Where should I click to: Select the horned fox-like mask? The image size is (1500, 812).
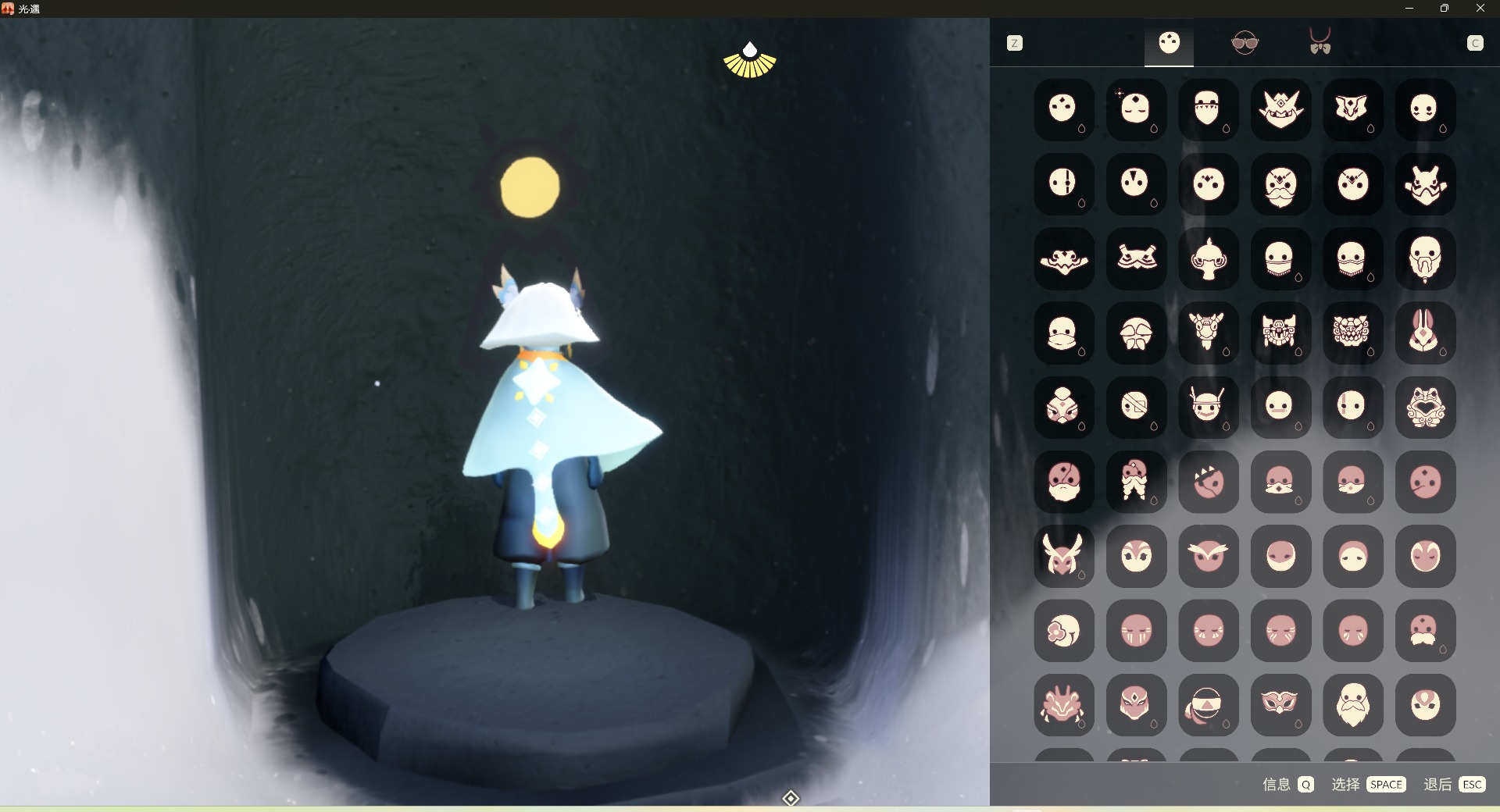1425,184
